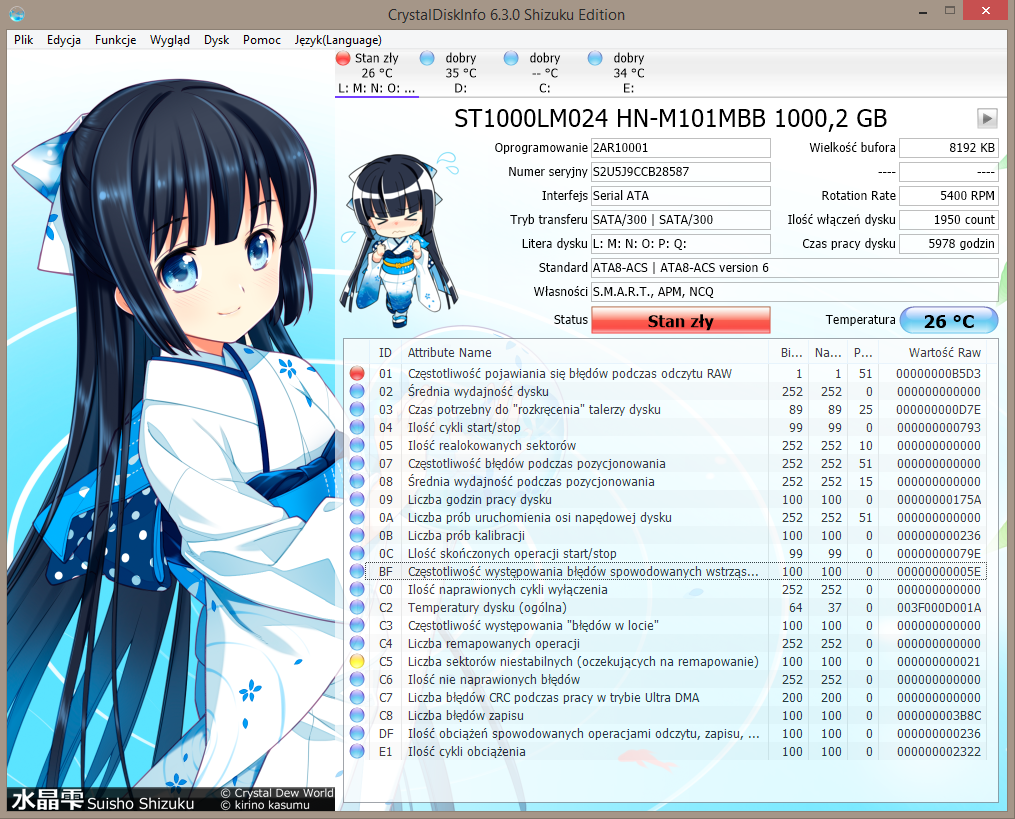Click the status icon of attribute C2
This screenshot has width=1015, height=819.
tap(357, 607)
